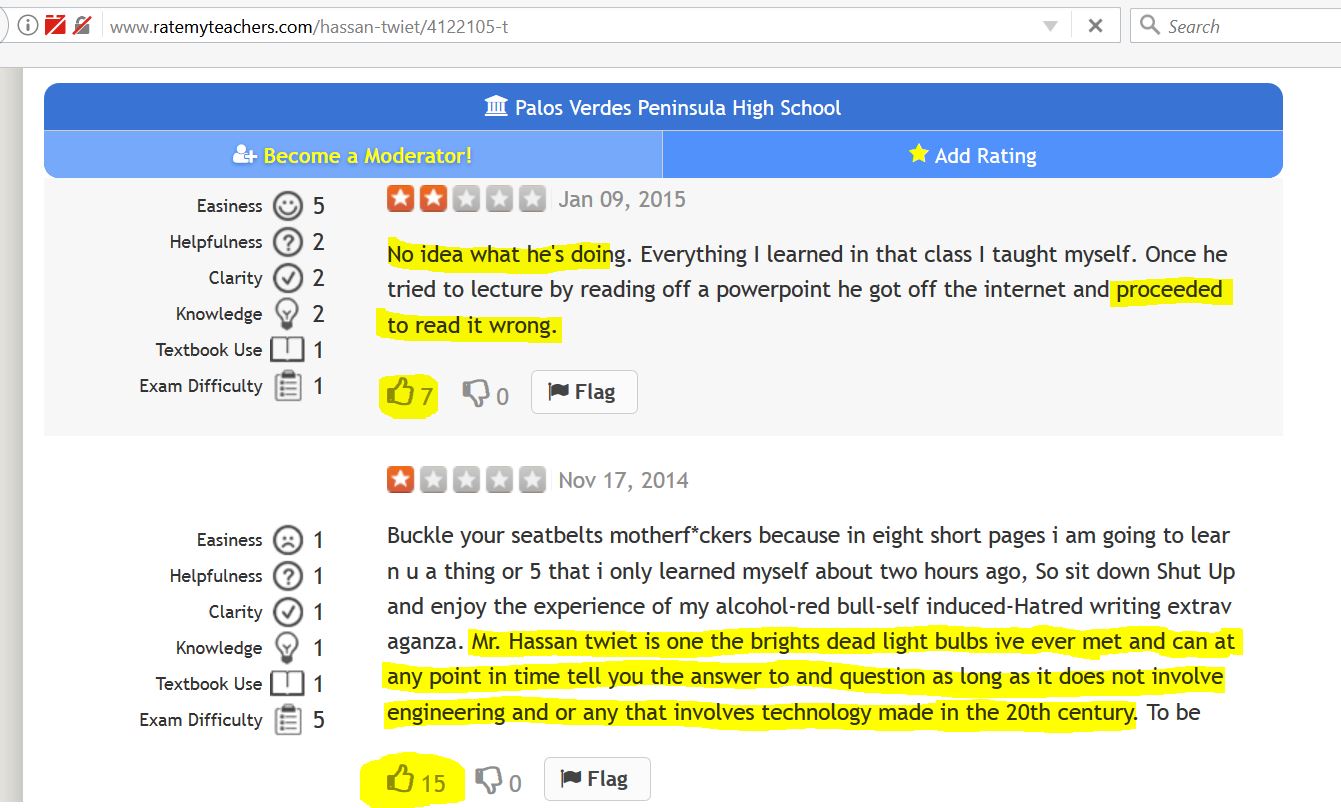Screen dimensions: 1341x808
Task: Click the 'Exam Difficulty' label in first review
Action: click(201, 386)
